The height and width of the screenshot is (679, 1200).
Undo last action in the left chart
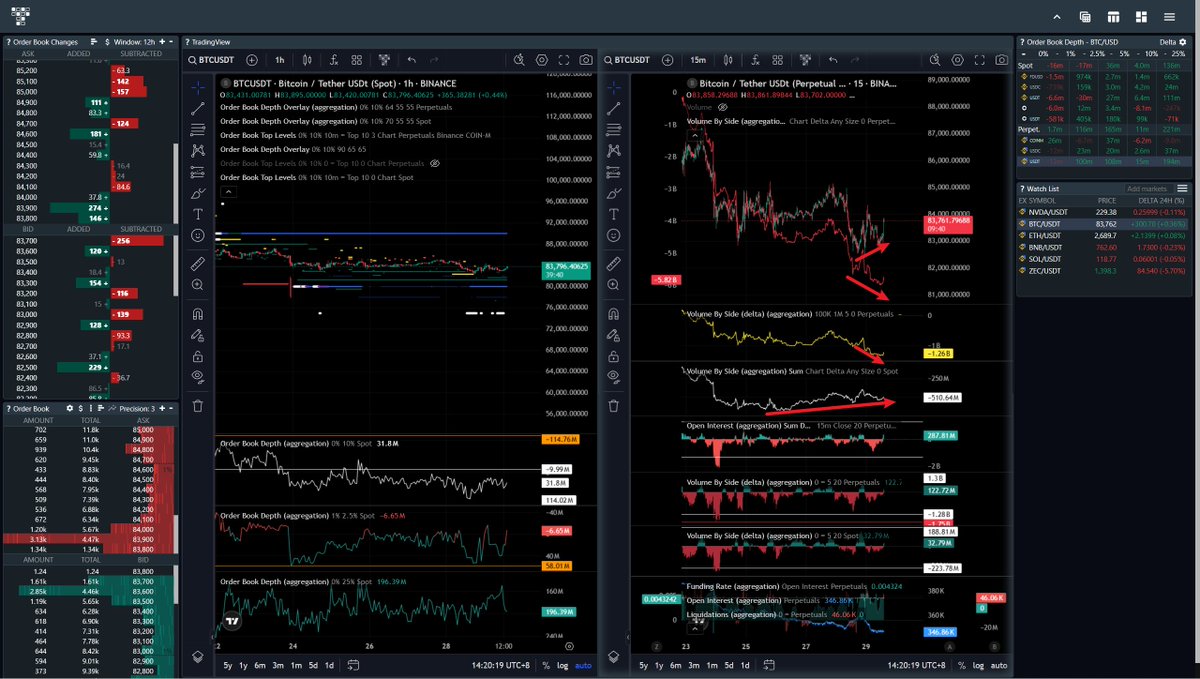tap(411, 60)
